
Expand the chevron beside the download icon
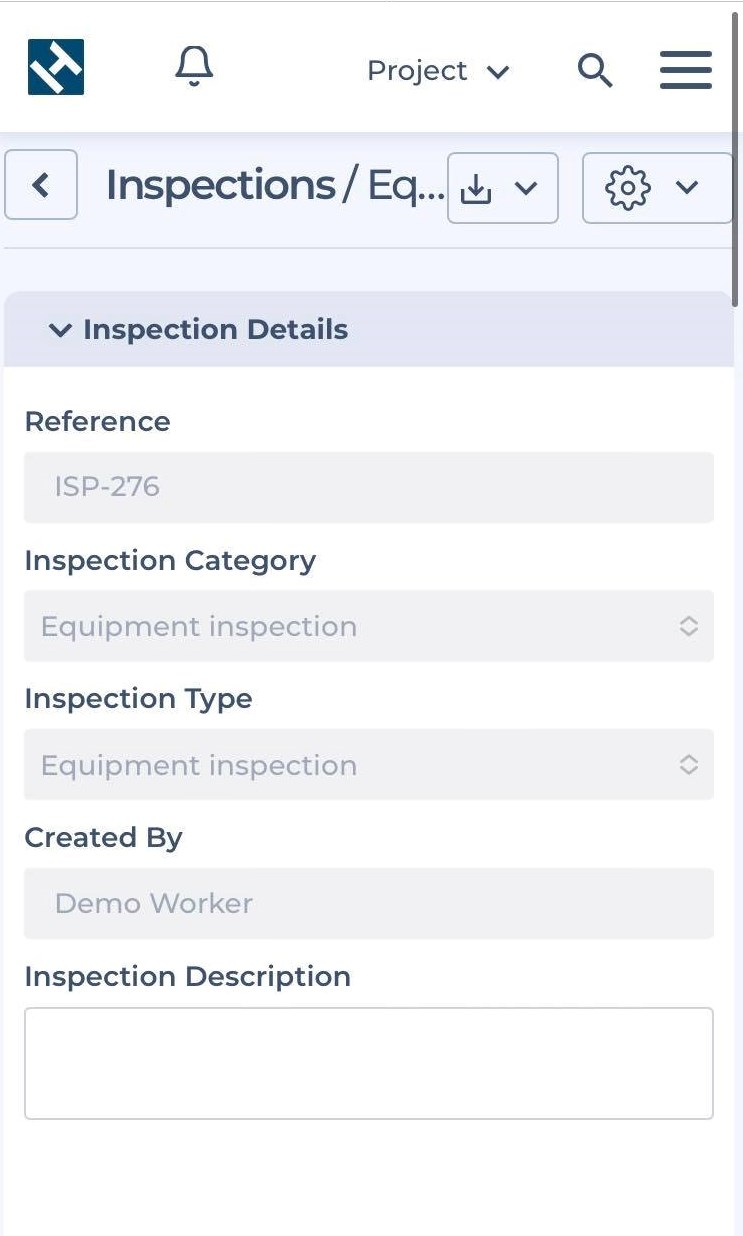(526, 188)
